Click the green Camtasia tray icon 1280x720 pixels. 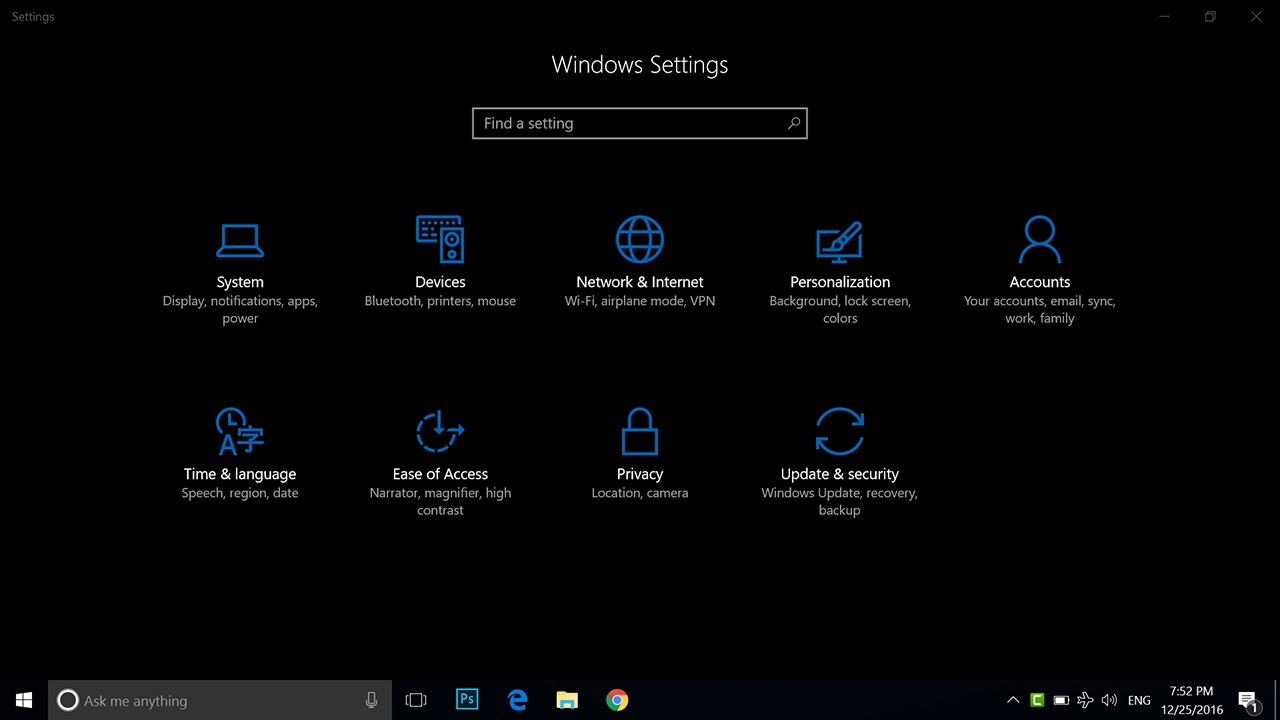1038,700
